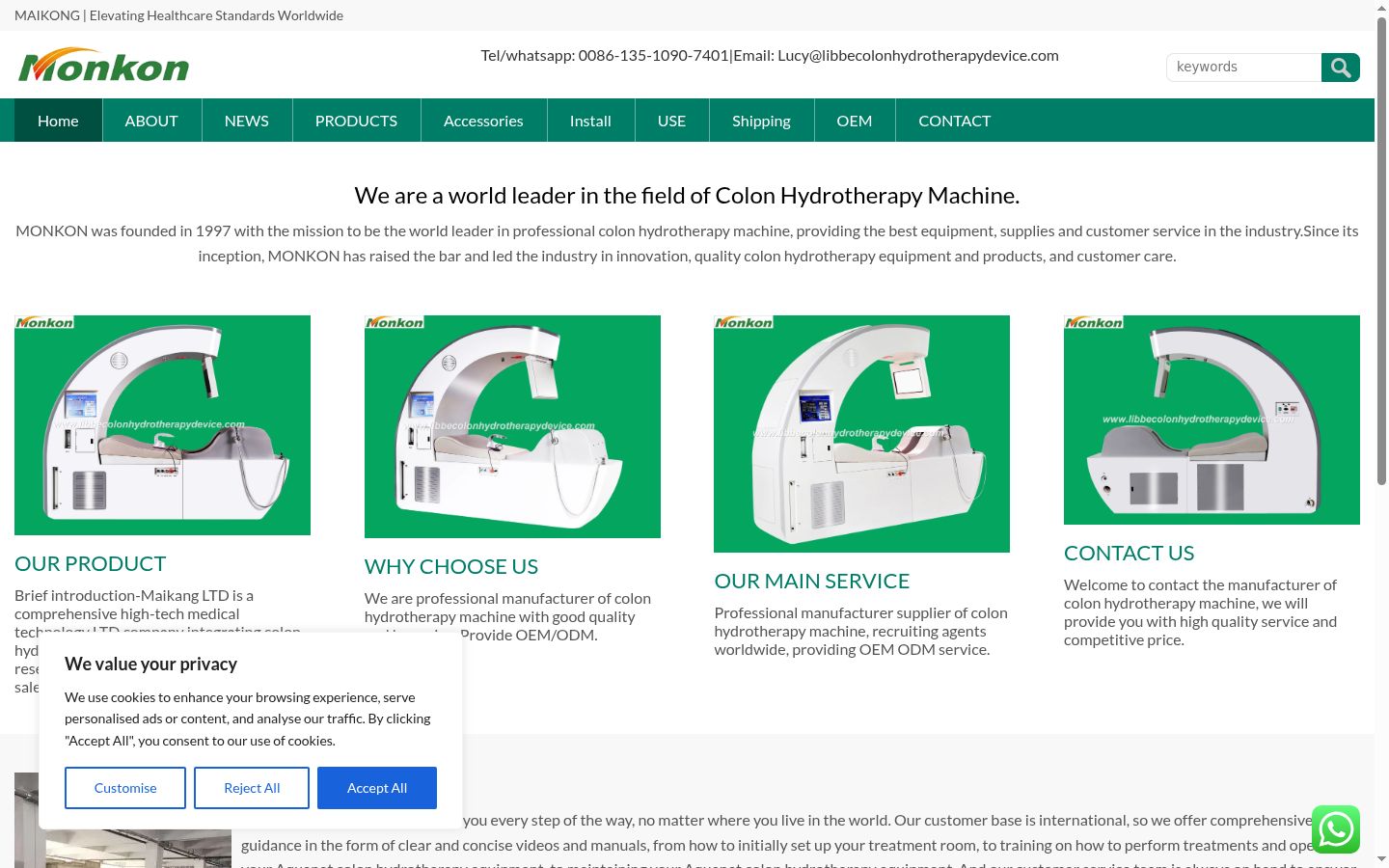
Task: Click the Tel/whatsapp phone number text
Action: pyautogui.click(x=605, y=55)
